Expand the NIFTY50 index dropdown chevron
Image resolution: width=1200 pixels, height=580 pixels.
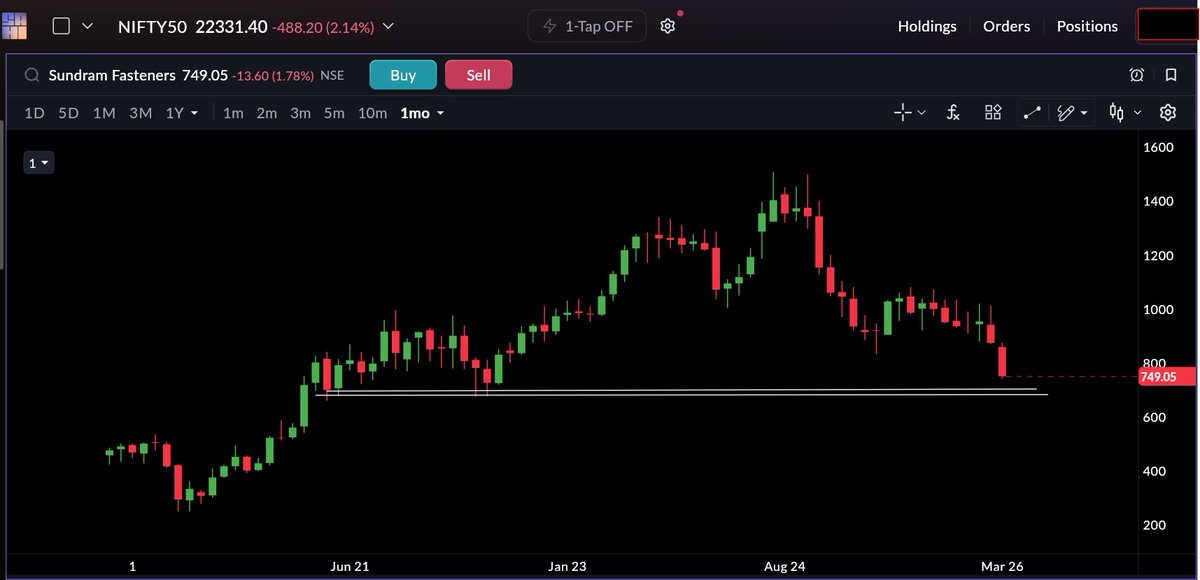(x=388, y=26)
